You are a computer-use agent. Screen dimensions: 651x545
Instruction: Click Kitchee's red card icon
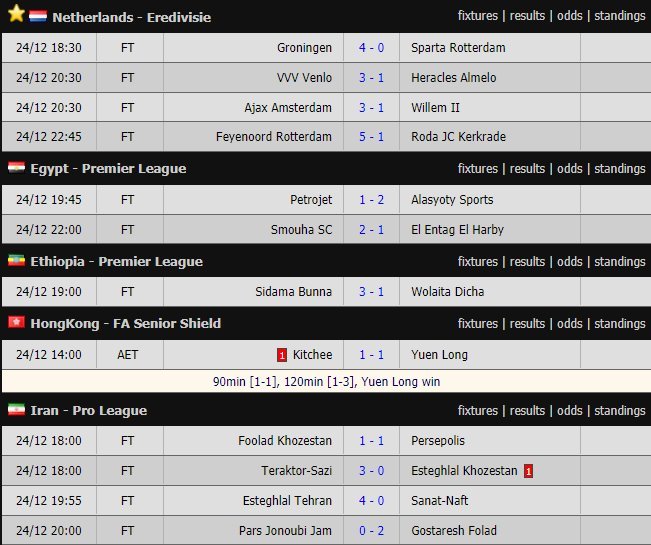tap(282, 354)
